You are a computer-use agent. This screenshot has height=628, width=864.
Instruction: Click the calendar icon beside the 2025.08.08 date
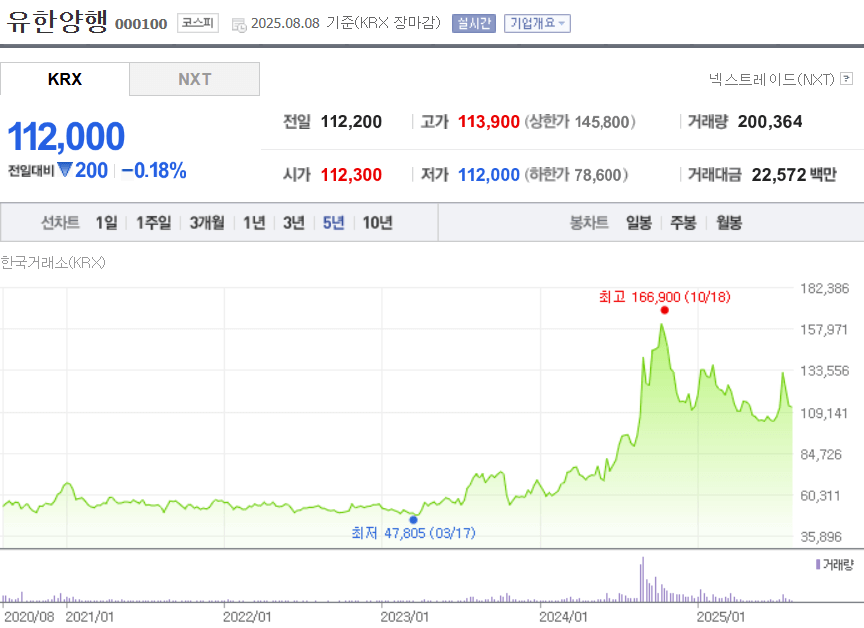(x=239, y=25)
